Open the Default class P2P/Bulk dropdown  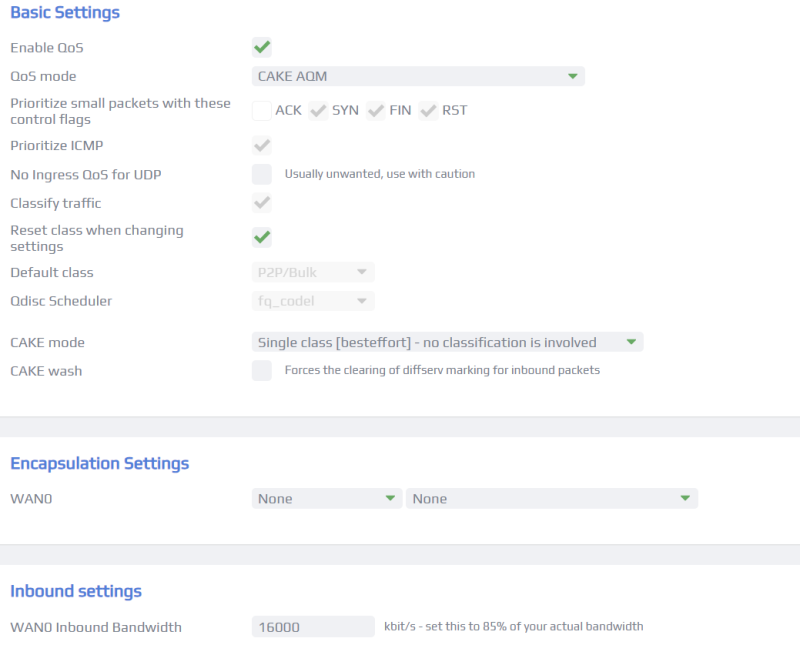pyautogui.click(x=313, y=272)
